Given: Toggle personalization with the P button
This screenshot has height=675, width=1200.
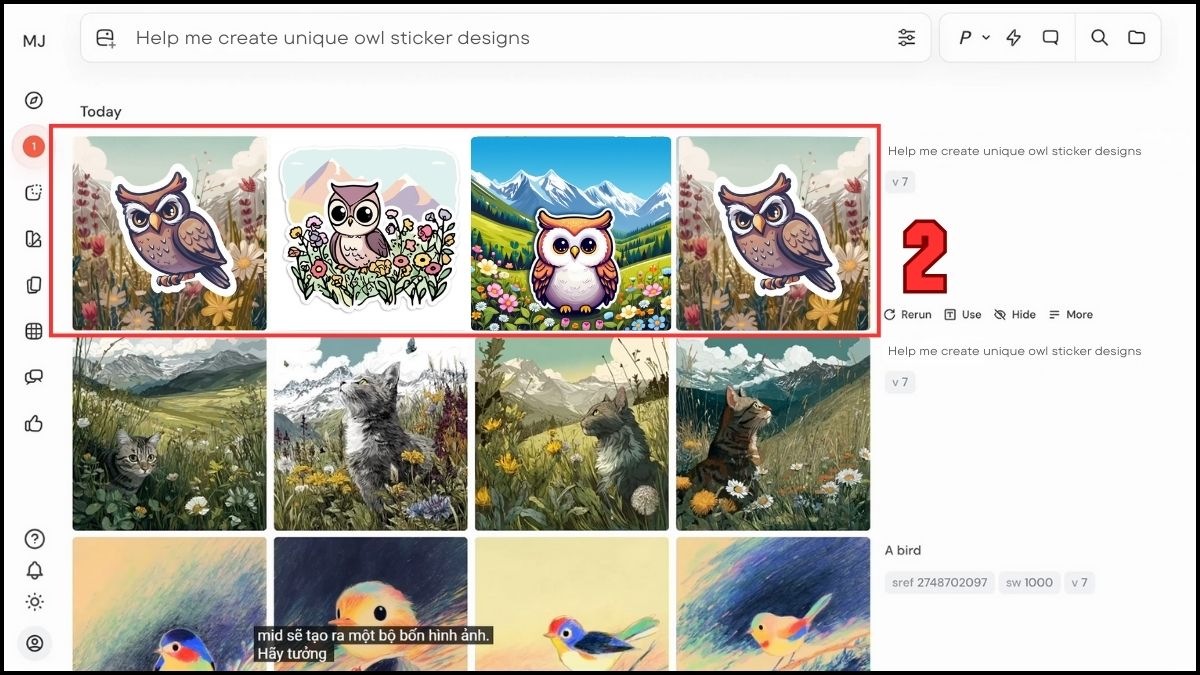Looking at the screenshot, I should point(964,37).
